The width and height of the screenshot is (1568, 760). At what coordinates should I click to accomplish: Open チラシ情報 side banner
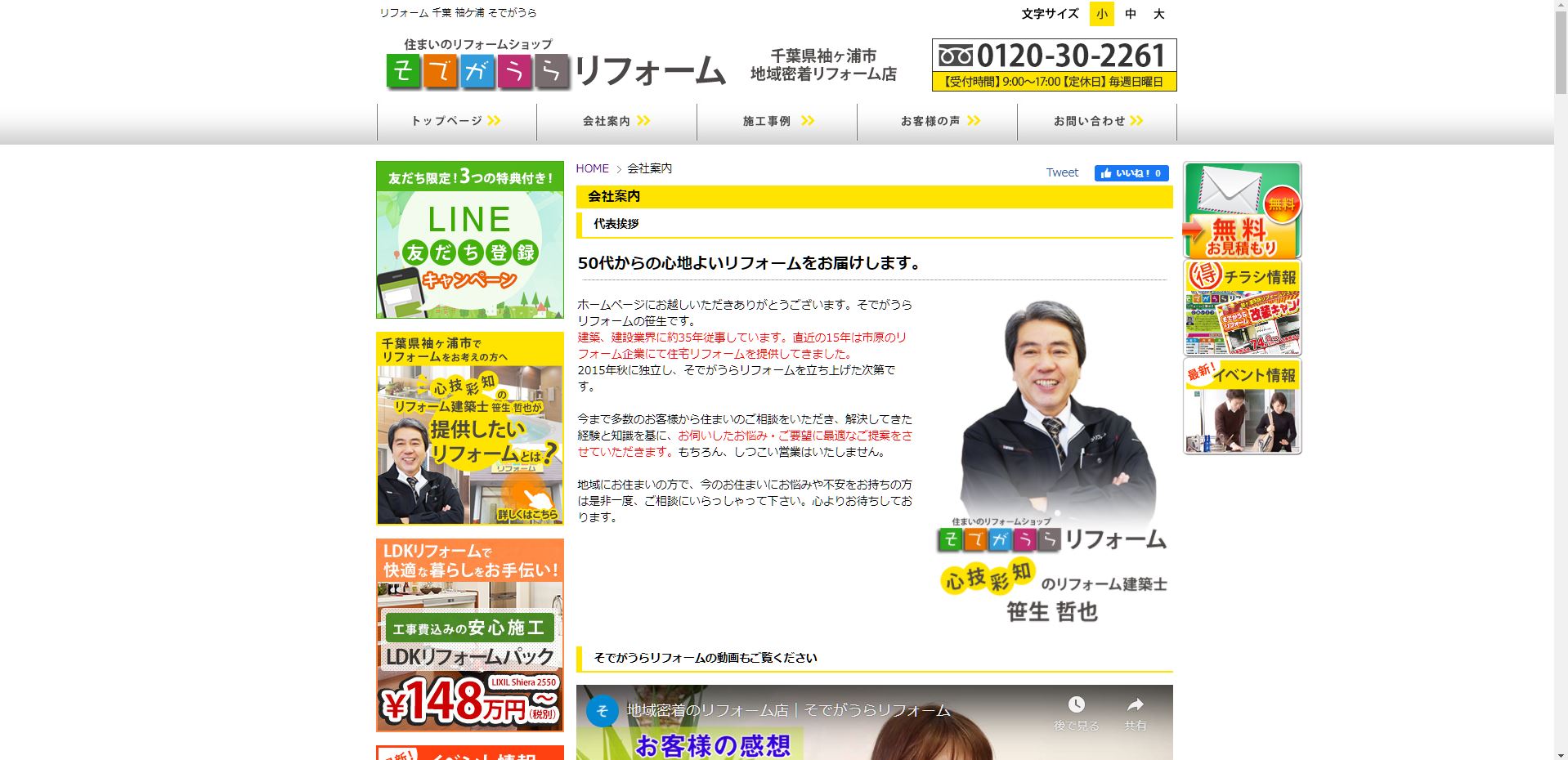pyautogui.click(x=1242, y=308)
